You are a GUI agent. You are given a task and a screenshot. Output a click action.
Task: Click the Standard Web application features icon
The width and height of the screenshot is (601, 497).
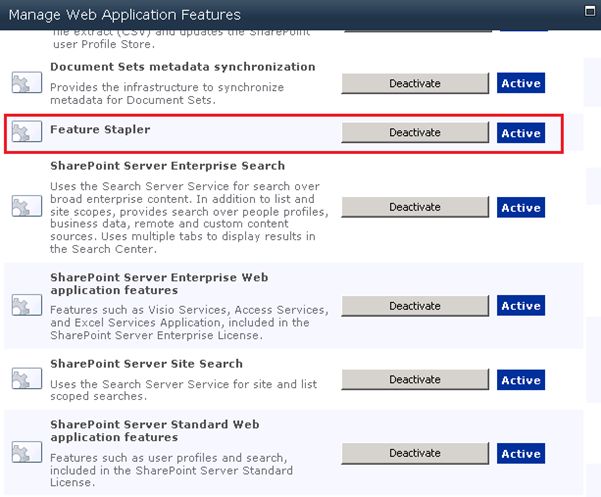(x=24, y=453)
